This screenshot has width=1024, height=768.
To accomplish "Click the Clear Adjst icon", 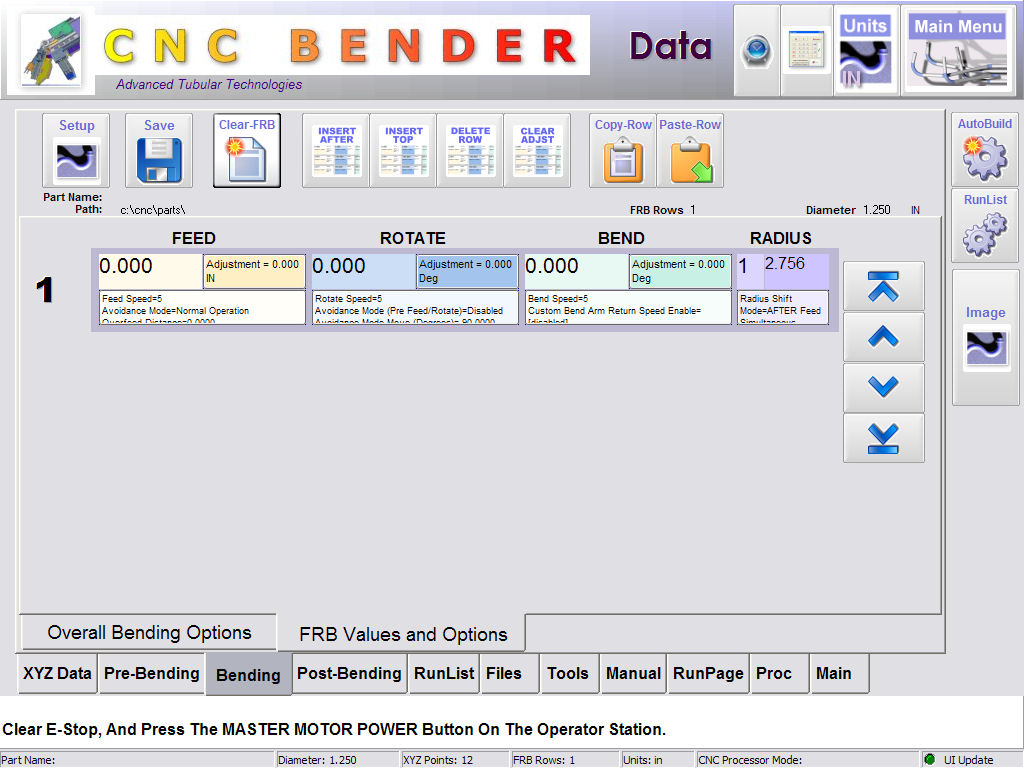I will click(x=537, y=151).
